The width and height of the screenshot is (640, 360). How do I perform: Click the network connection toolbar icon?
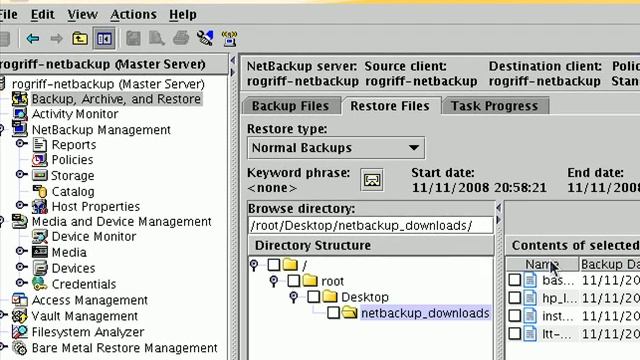[x=229, y=38]
